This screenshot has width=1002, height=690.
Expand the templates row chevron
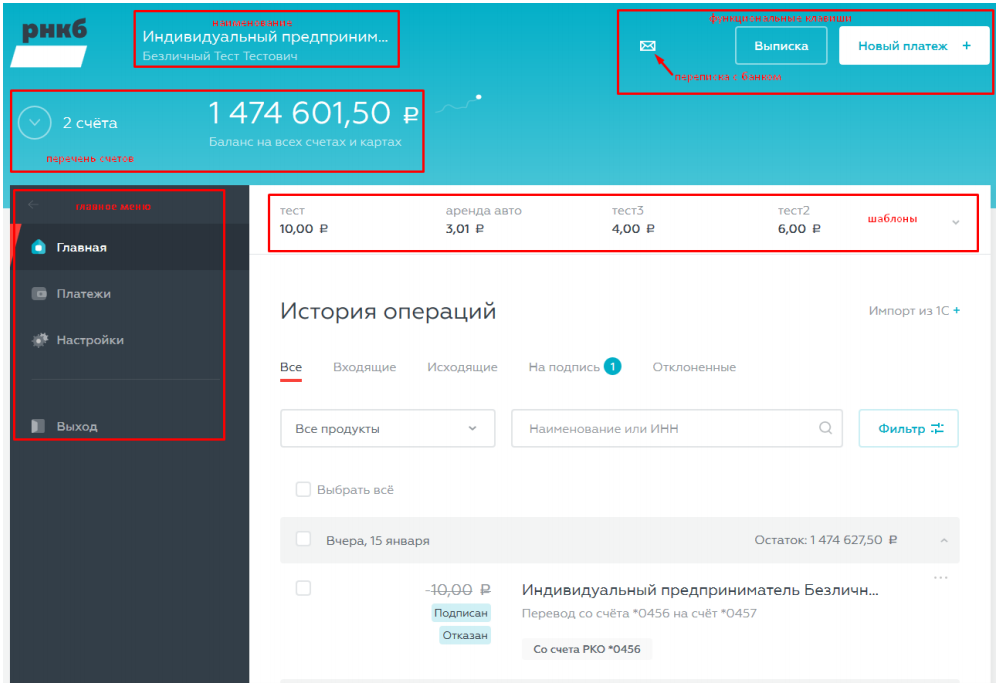955,222
